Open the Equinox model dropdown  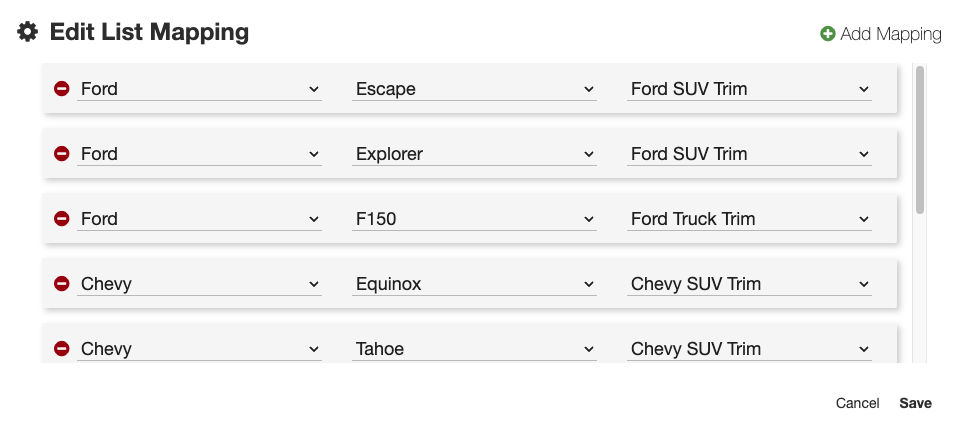(475, 284)
